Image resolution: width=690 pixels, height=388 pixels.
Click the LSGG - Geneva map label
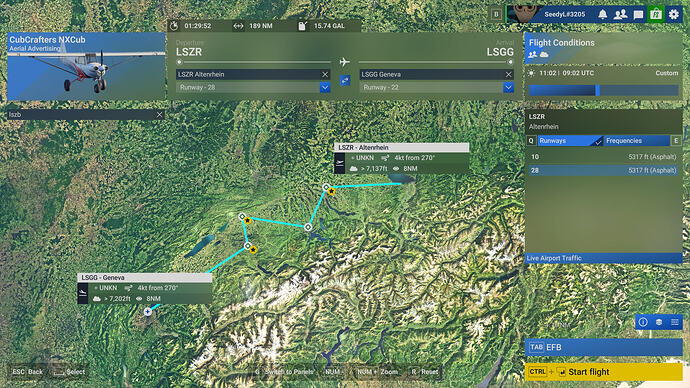[145, 278]
